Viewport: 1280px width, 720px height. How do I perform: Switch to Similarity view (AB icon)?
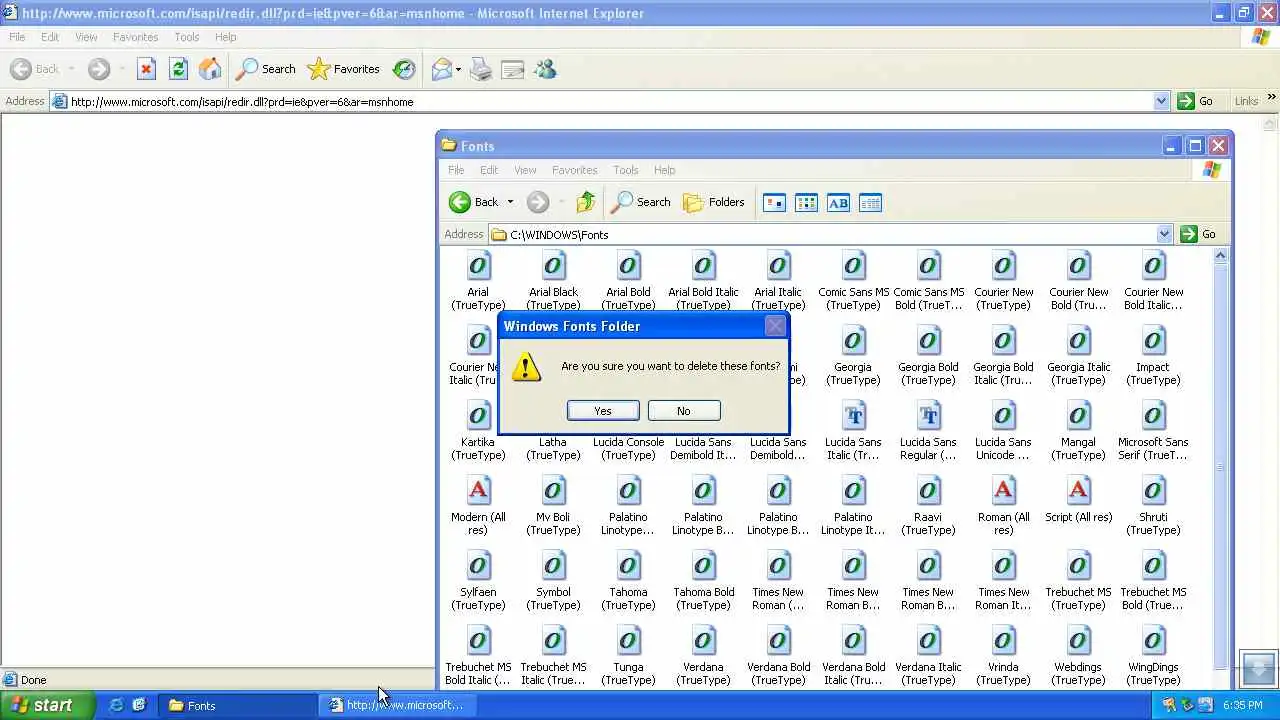[838, 203]
